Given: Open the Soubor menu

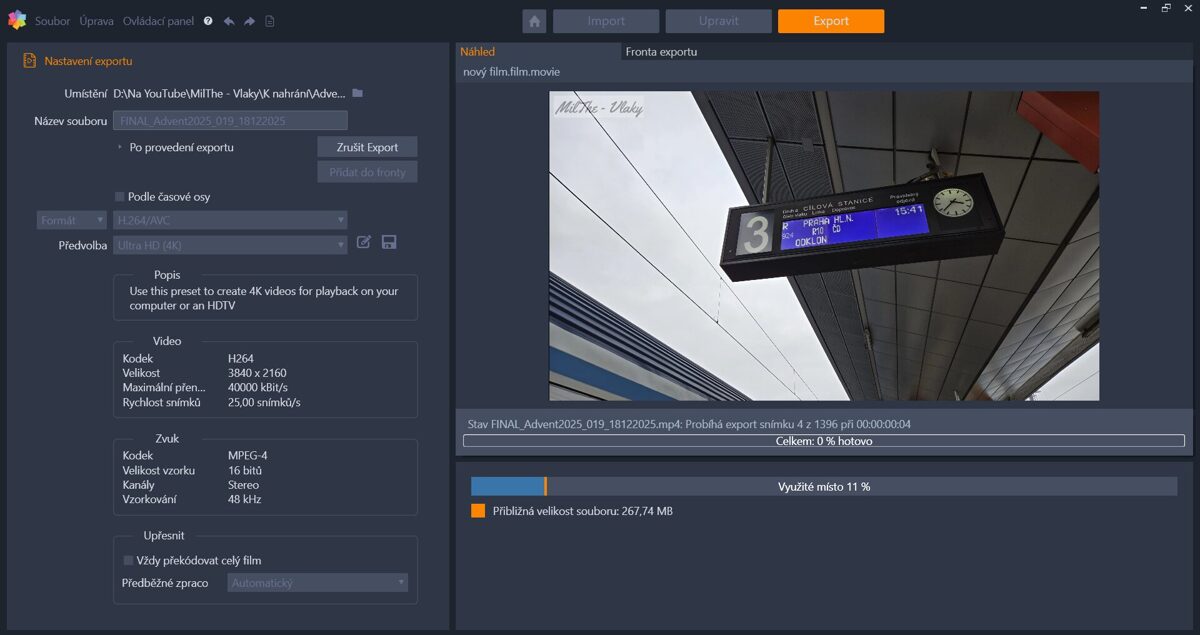Looking at the screenshot, I should (52, 21).
